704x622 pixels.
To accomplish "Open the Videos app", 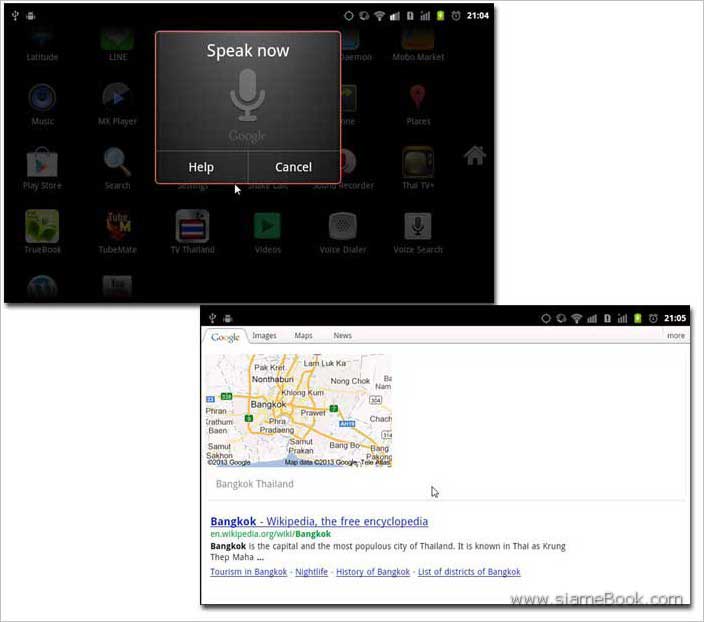I will [x=268, y=232].
